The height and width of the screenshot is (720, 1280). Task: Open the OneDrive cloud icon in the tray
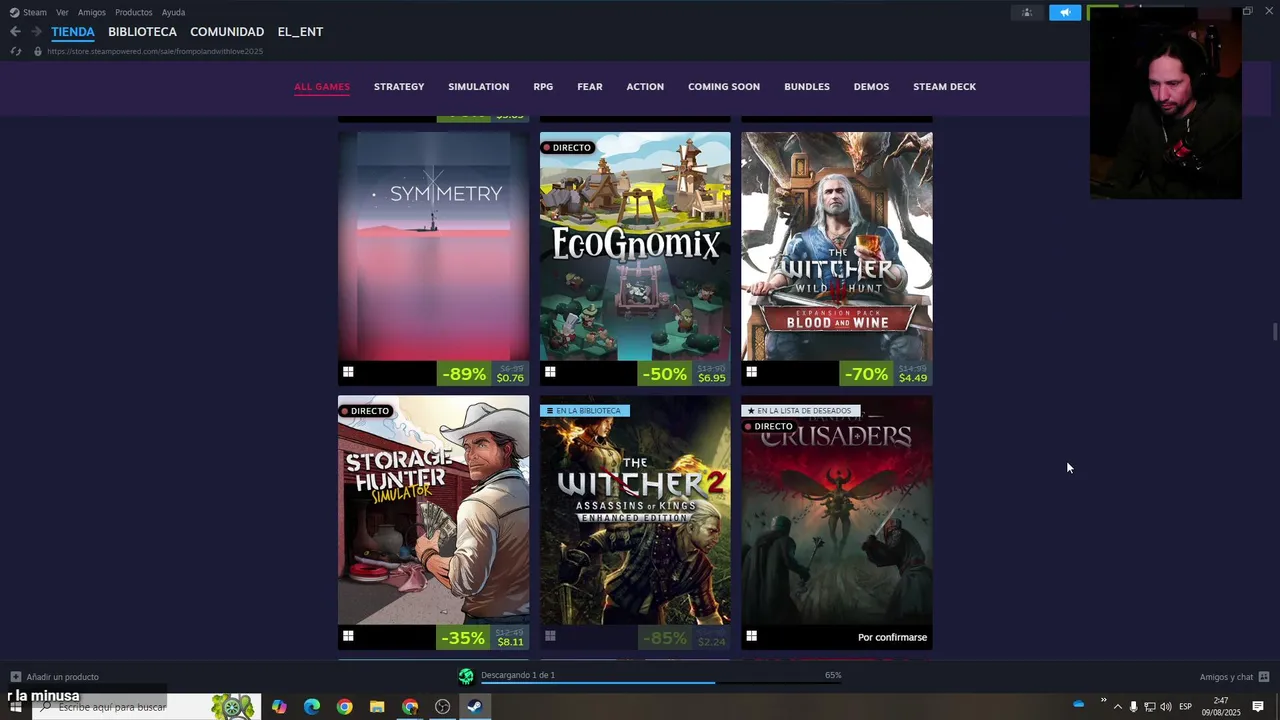(1078, 704)
